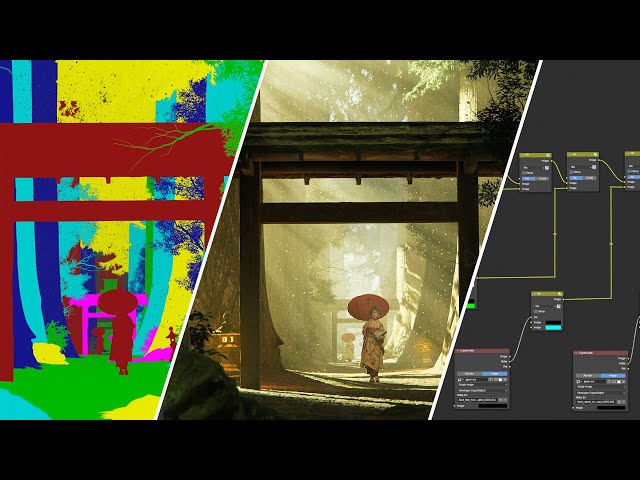
Task: Click Image output socket of lower Mix node
Action: [563, 300]
